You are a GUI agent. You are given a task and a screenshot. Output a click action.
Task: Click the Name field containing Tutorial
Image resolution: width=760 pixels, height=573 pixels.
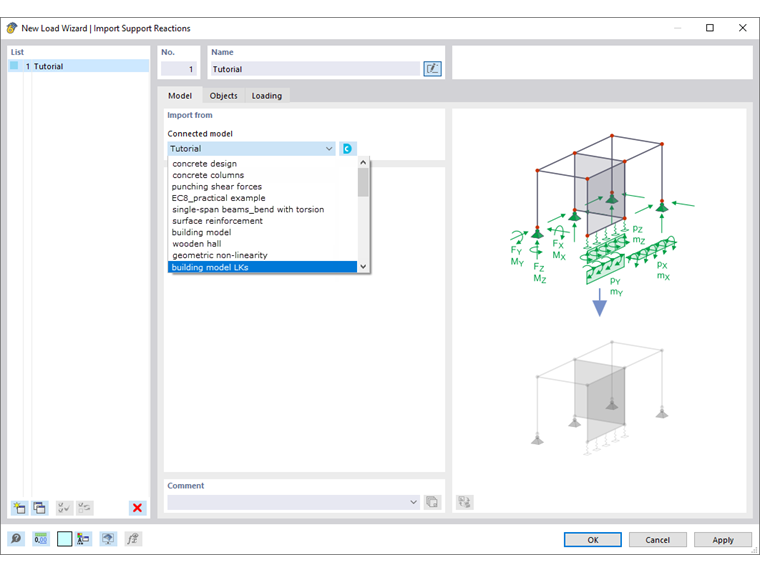[315, 69]
